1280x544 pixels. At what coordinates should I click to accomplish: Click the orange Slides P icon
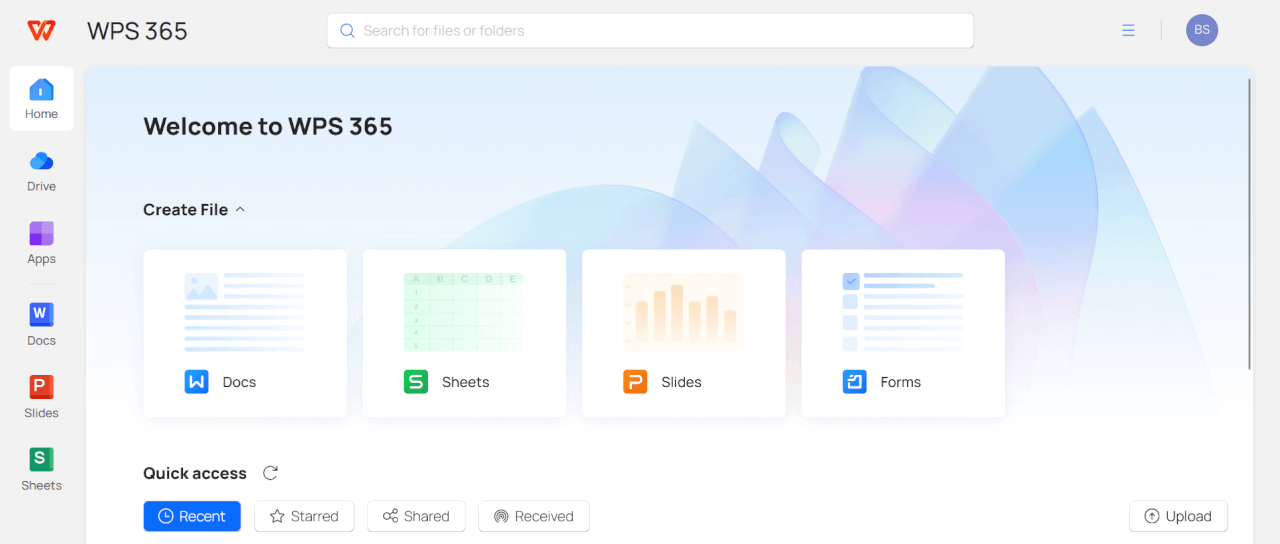635,382
